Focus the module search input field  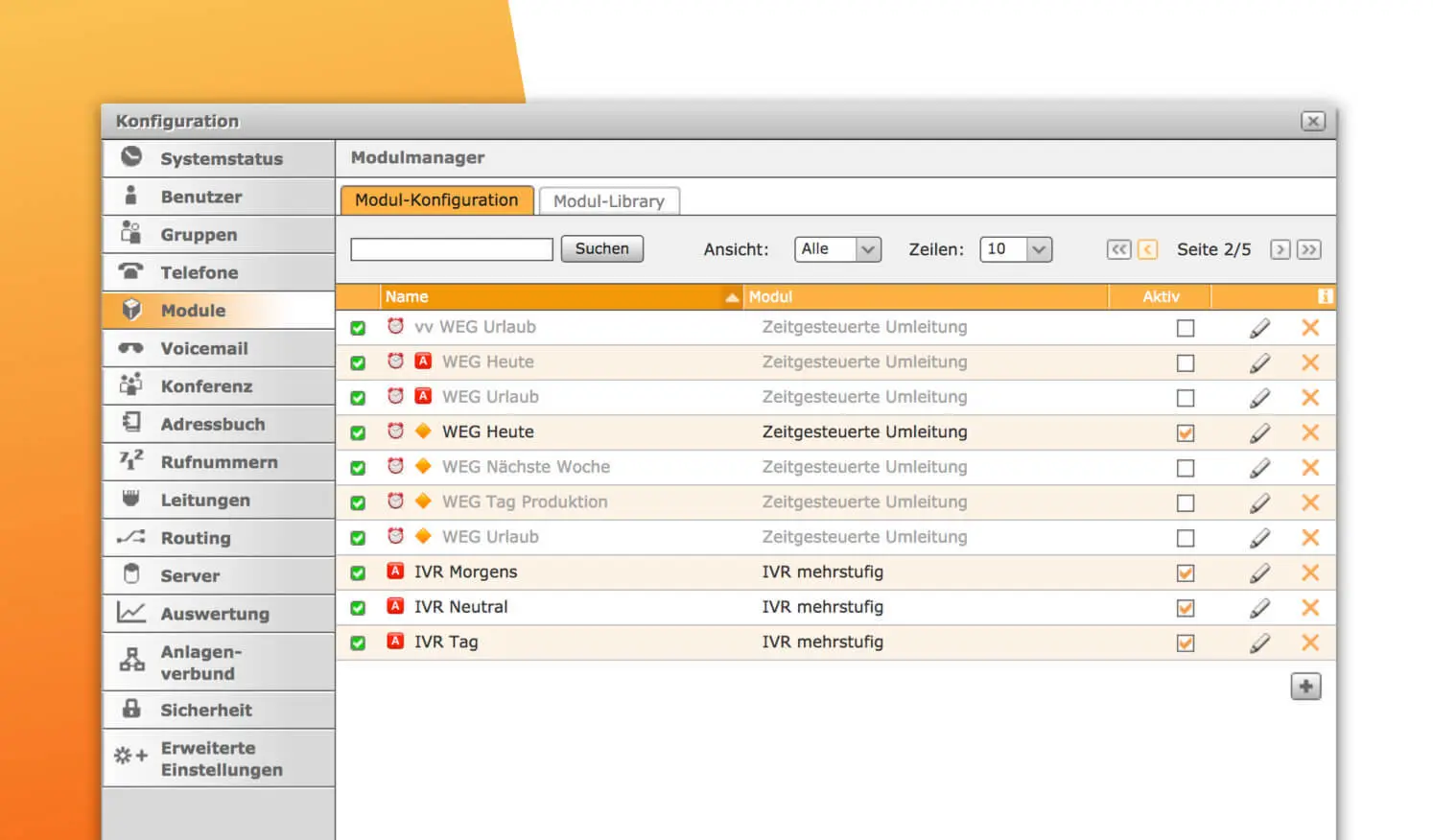[452, 249]
